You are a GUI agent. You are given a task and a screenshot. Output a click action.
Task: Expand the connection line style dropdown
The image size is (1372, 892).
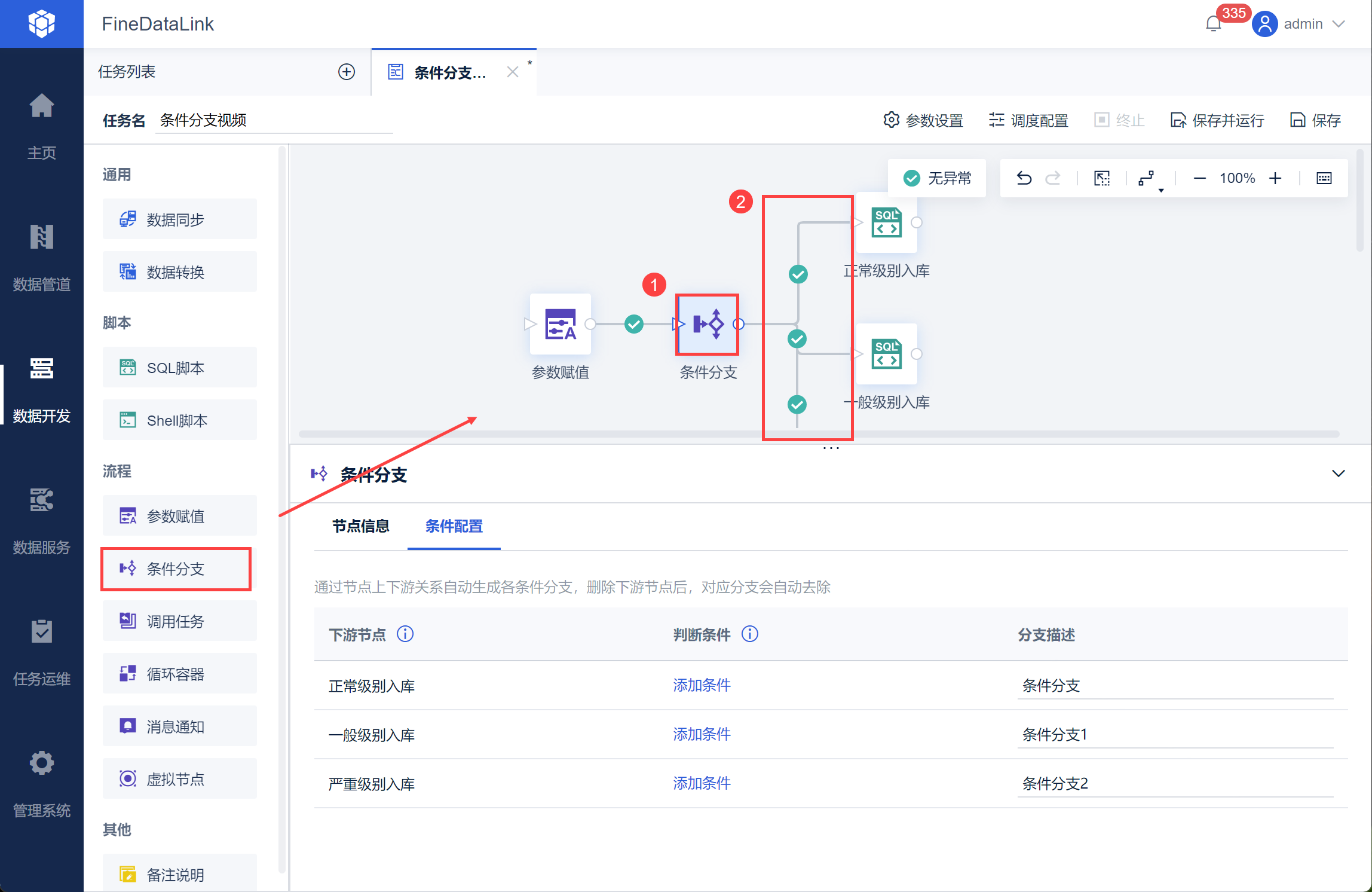point(1149,179)
